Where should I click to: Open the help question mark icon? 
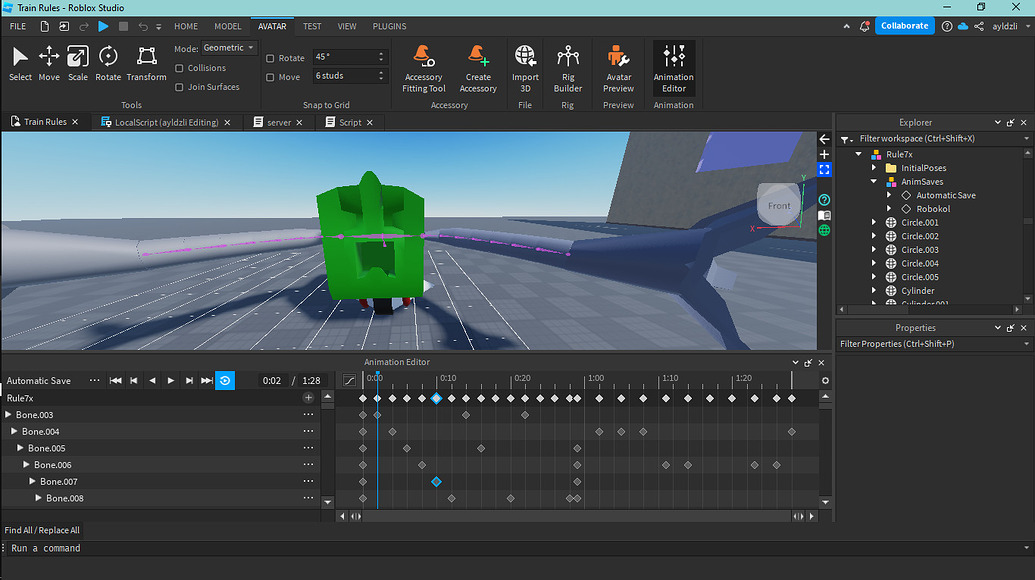pyautogui.click(x=947, y=26)
